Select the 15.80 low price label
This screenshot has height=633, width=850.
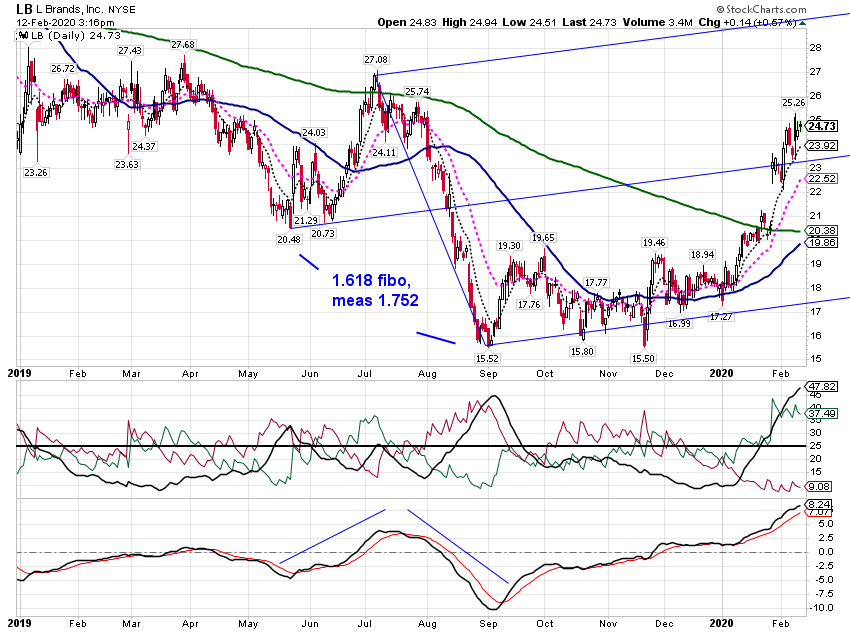tap(582, 351)
